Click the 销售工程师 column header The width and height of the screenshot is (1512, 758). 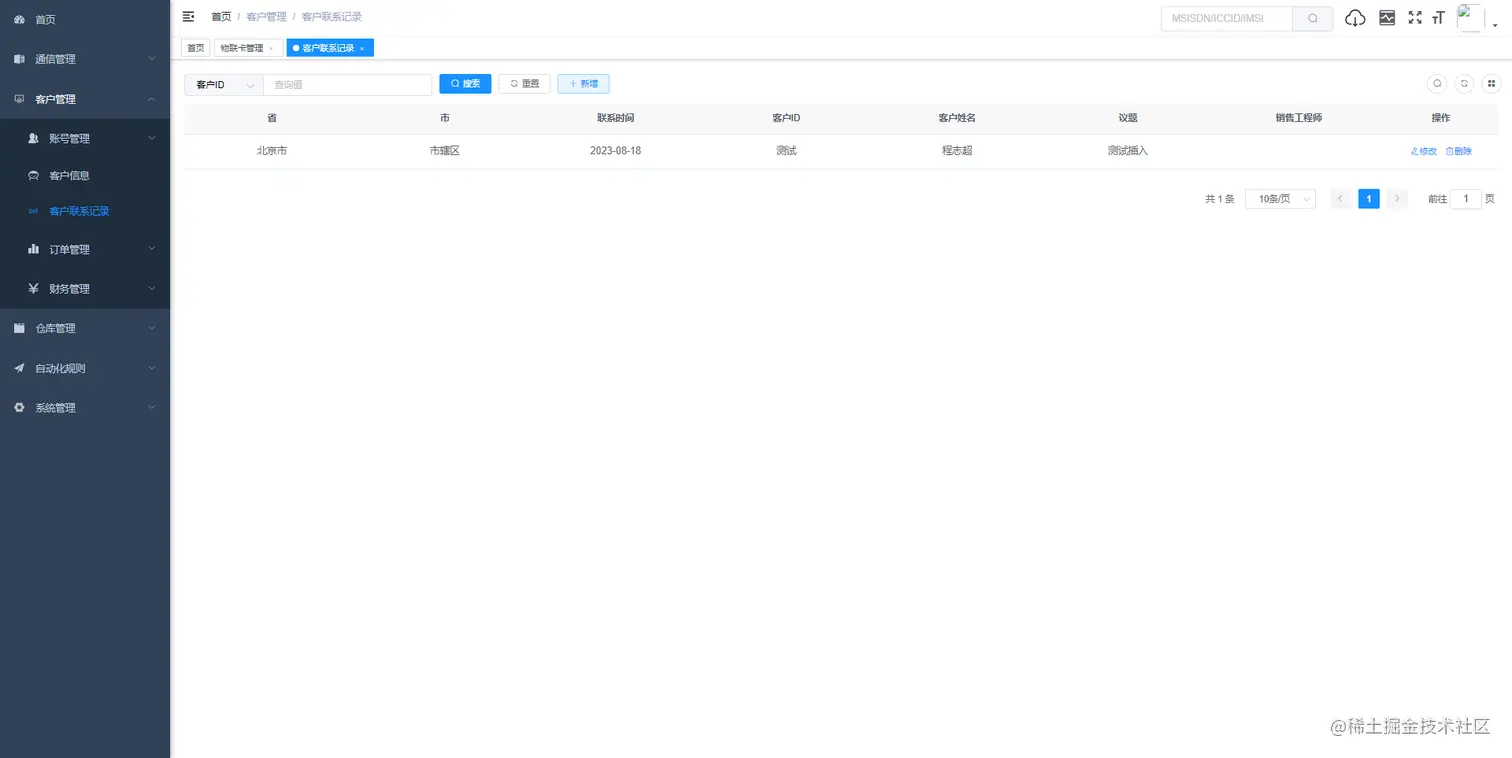pyautogui.click(x=1299, y=118)
